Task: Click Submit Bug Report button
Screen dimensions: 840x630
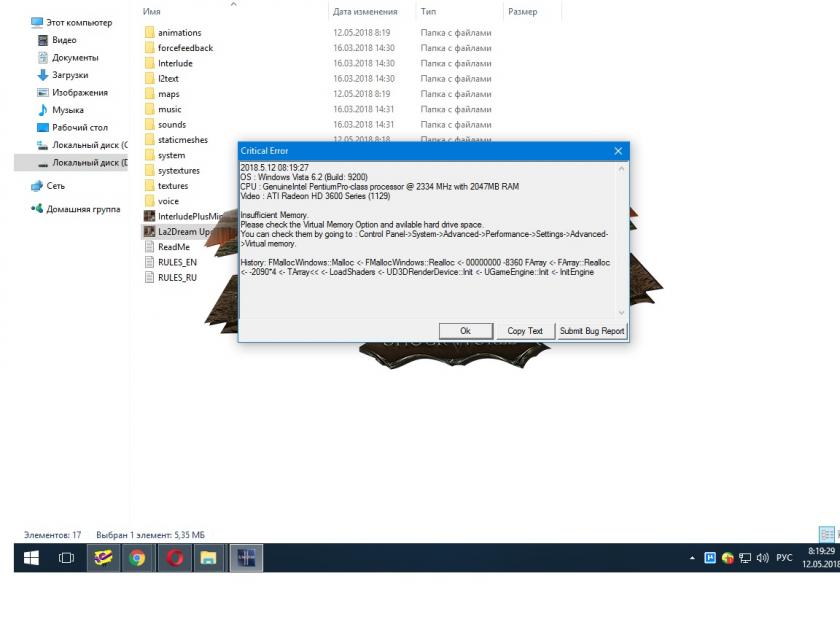Action: [x=591, y=331]
